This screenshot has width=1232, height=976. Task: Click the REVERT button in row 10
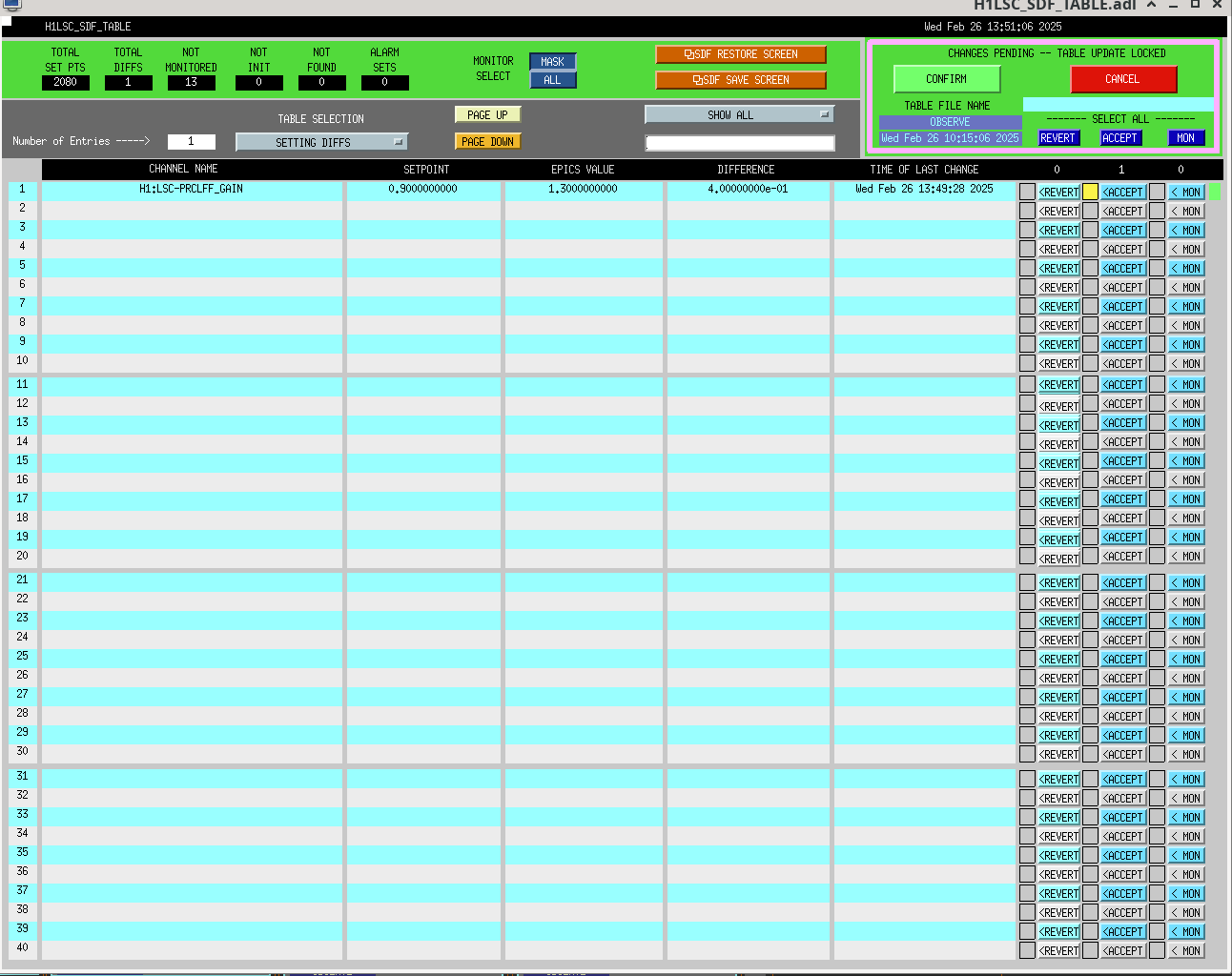tap(1059, 363)
